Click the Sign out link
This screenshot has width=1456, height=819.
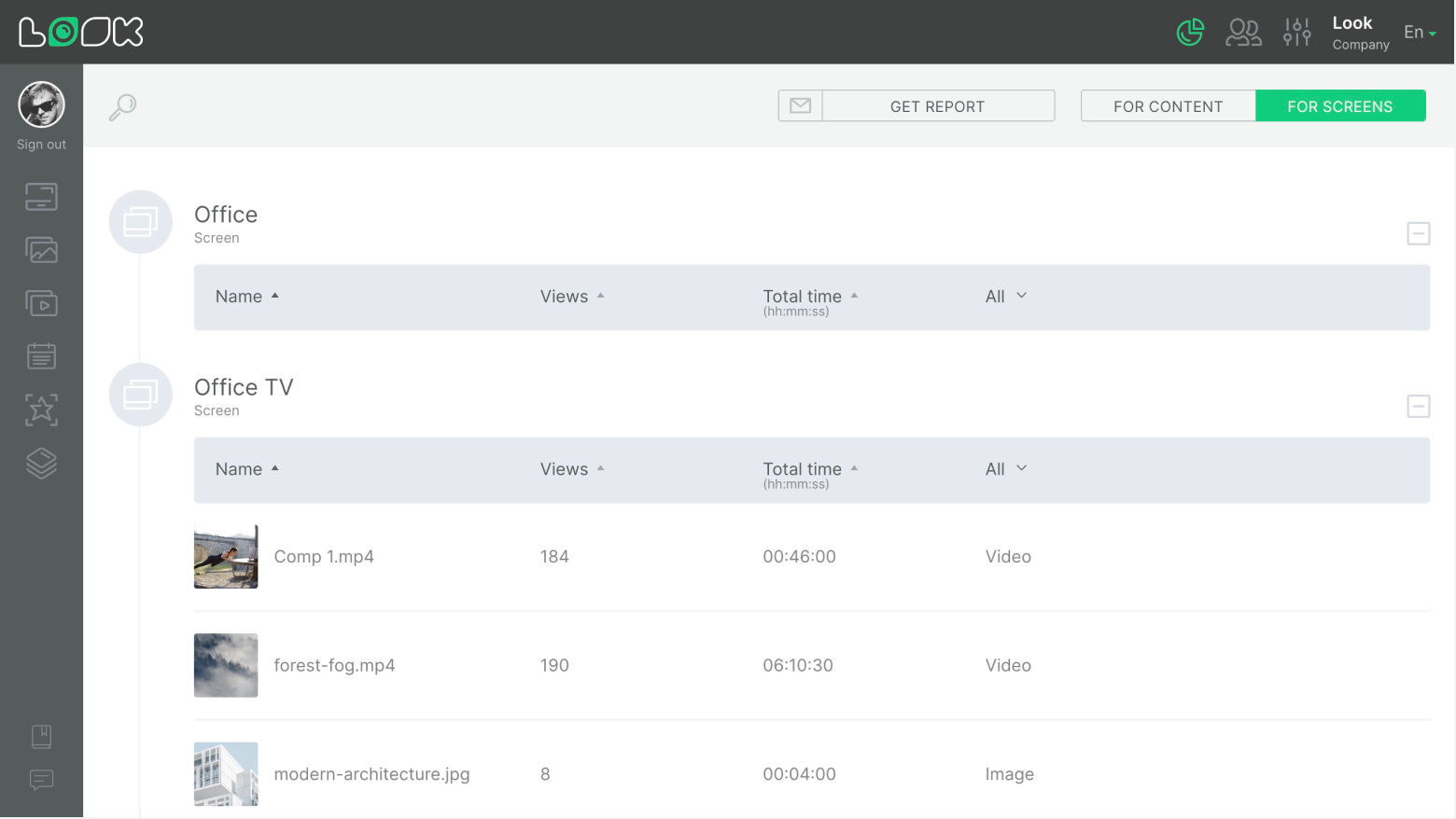[41, 145]
